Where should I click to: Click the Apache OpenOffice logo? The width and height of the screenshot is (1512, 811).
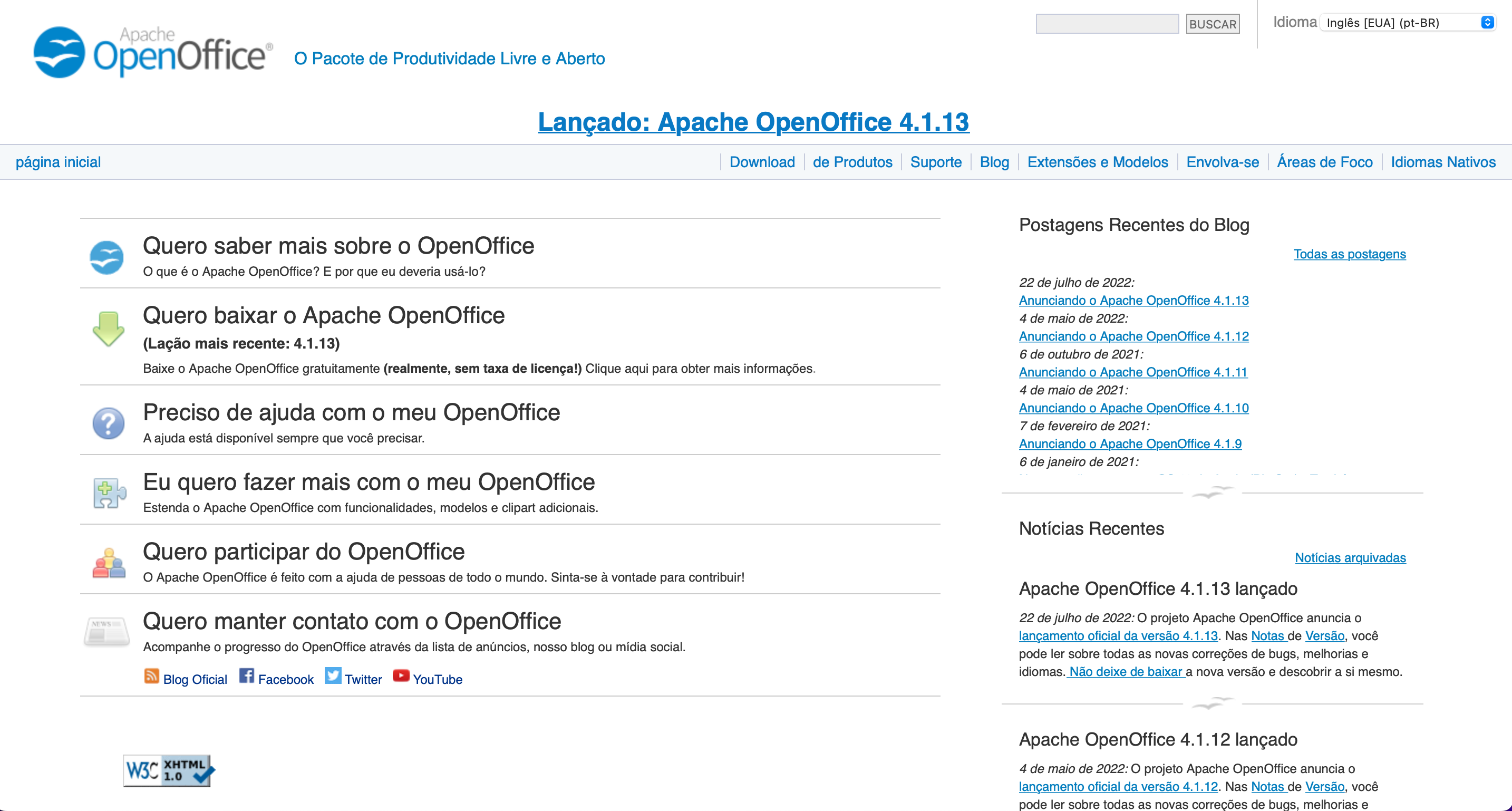(152, 52)
